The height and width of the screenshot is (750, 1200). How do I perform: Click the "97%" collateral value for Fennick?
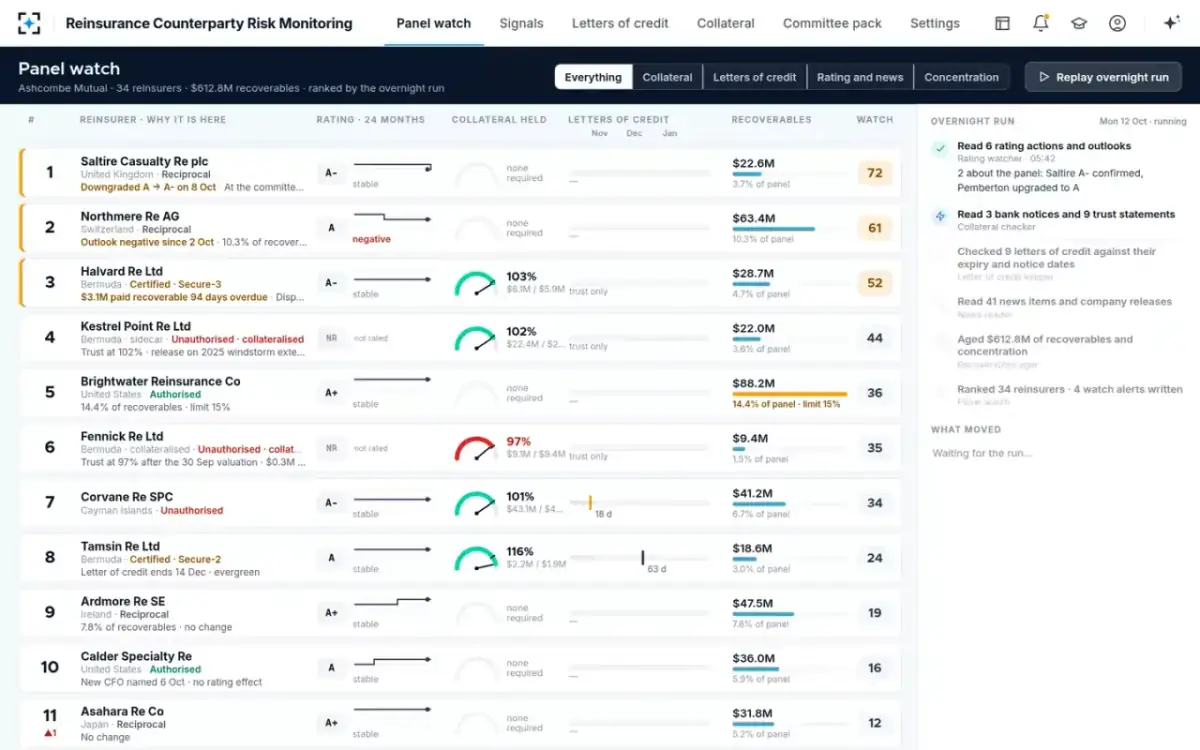(519, 441)
